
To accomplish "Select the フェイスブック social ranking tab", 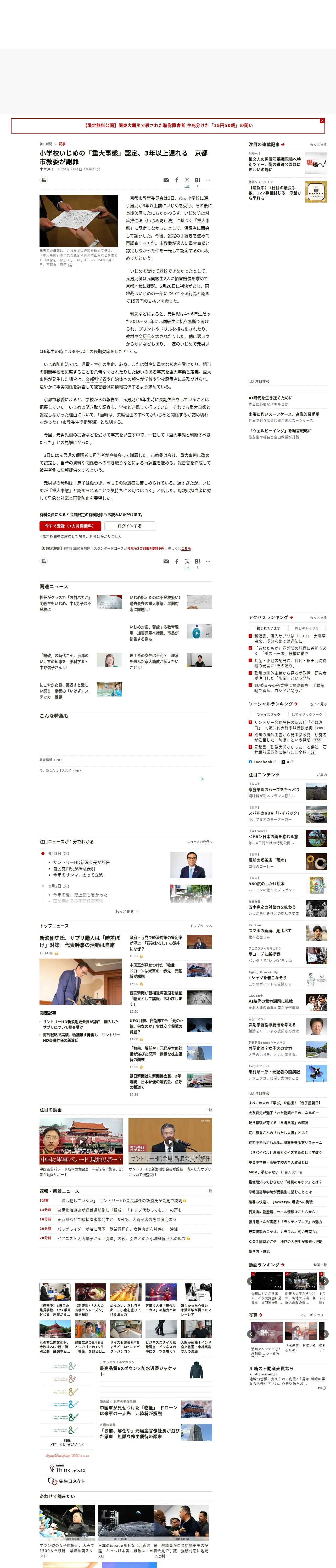I will pyautogui.click(x=268, y=714).
